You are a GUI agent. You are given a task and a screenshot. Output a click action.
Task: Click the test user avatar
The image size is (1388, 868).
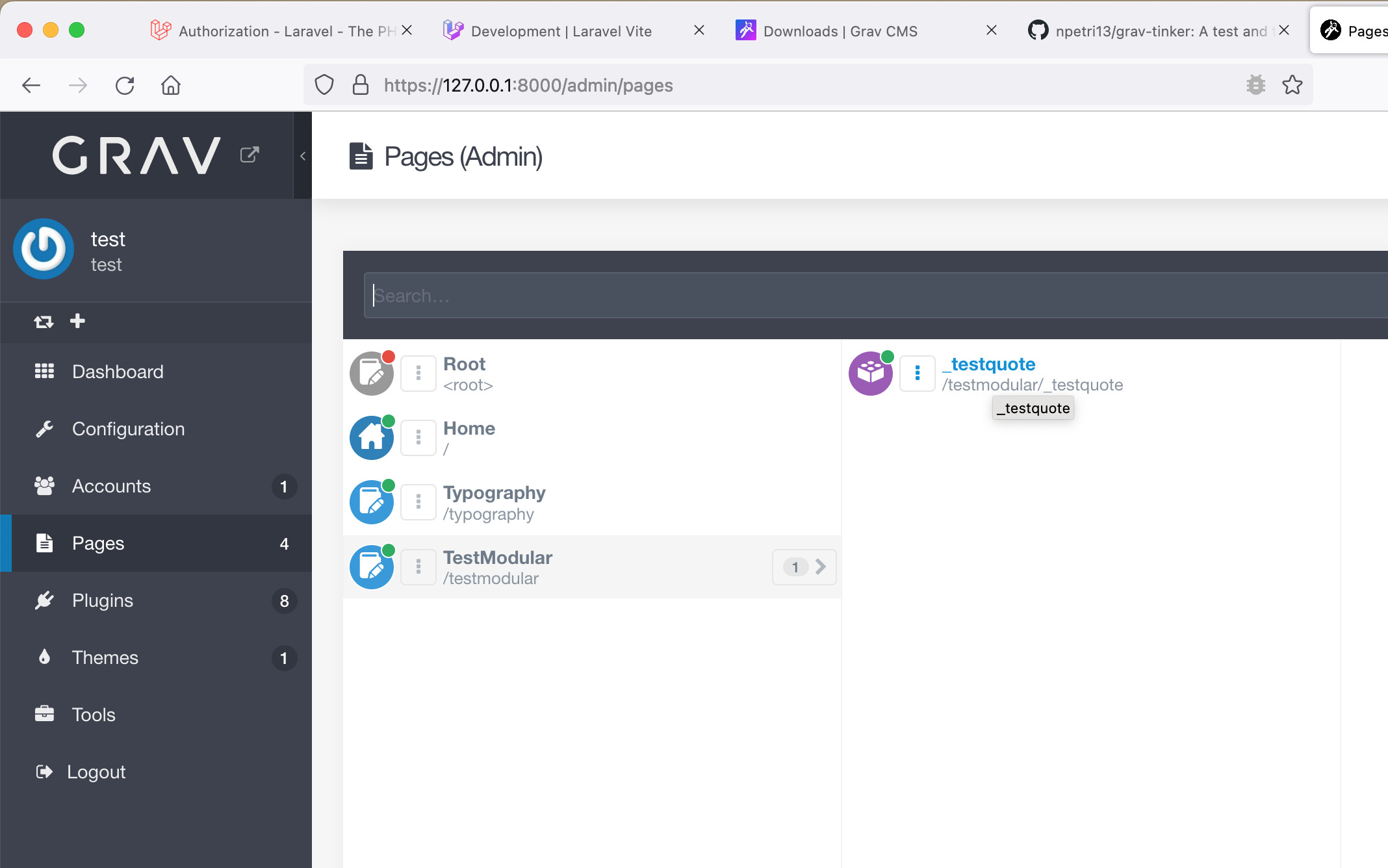coord(44,249)
